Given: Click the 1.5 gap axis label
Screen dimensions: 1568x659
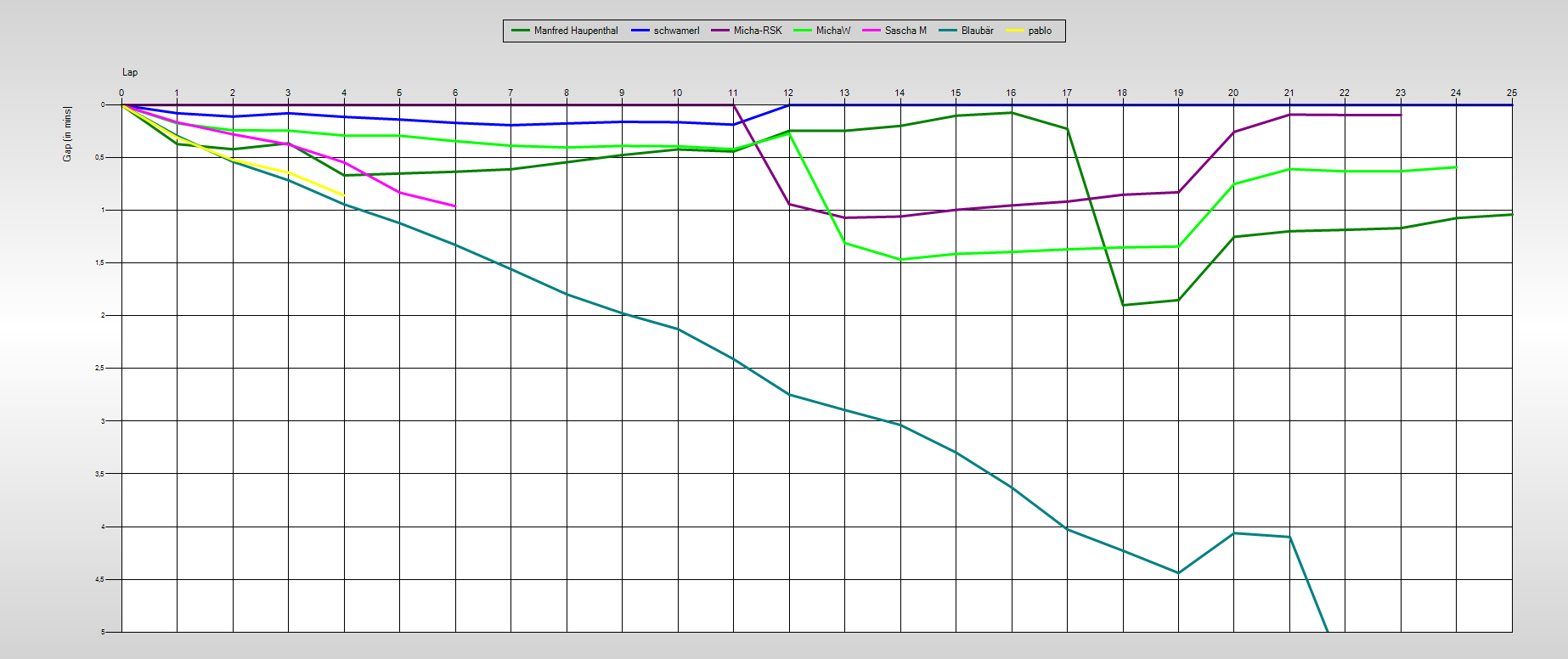Looking at the screenshot, I should 99,262.
